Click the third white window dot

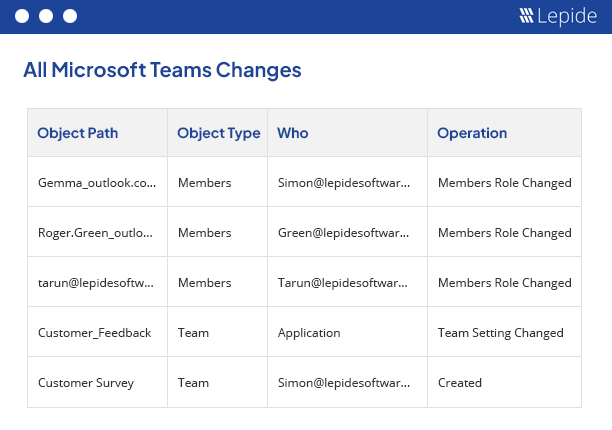[x=70, y=16]
